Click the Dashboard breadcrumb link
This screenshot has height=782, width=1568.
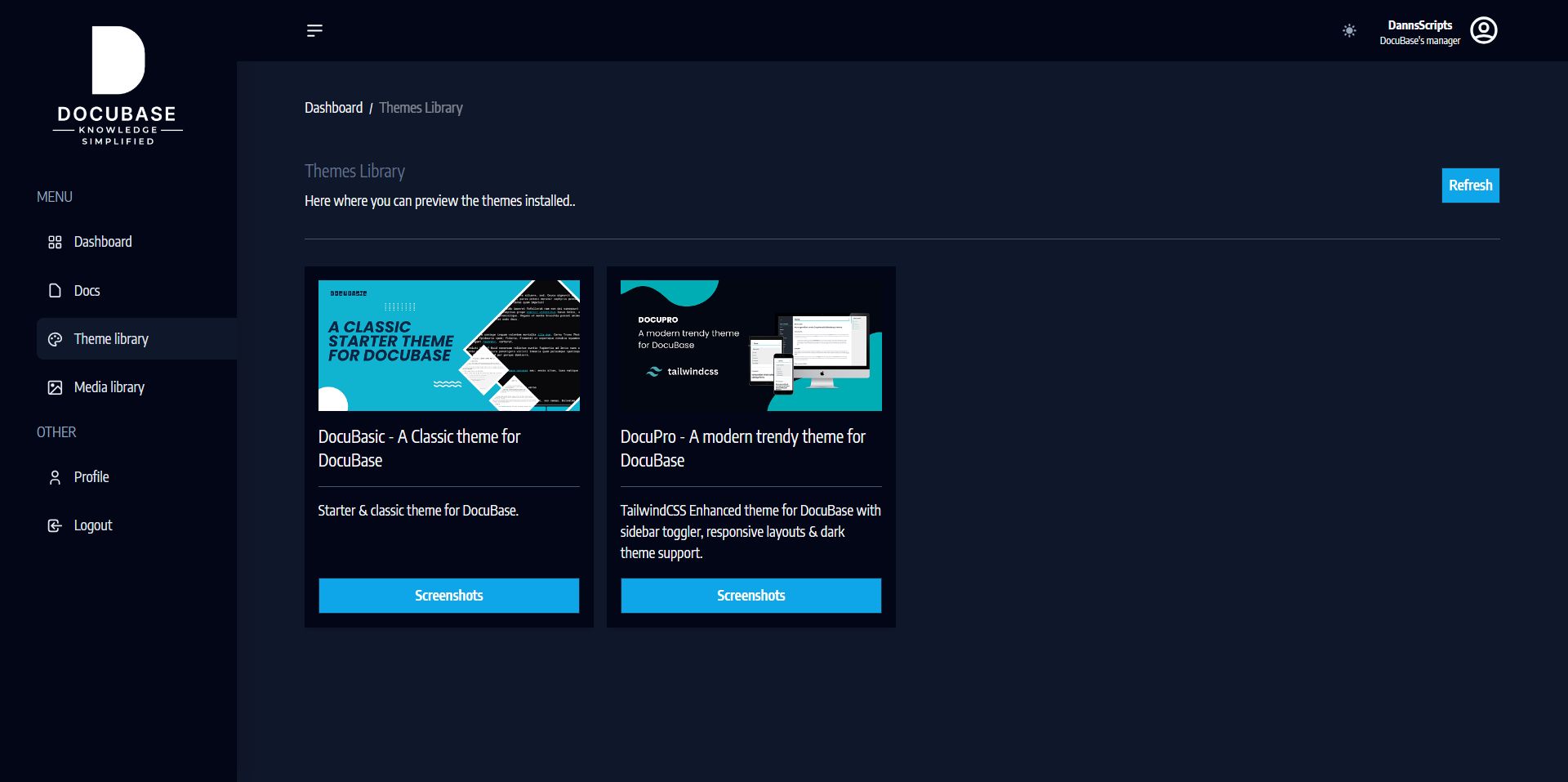(333, 108)
